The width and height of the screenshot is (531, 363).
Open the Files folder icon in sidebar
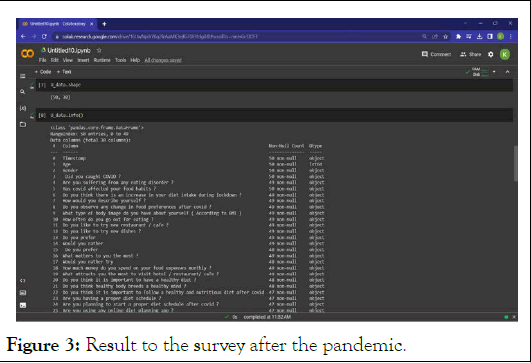click(23, 124)
